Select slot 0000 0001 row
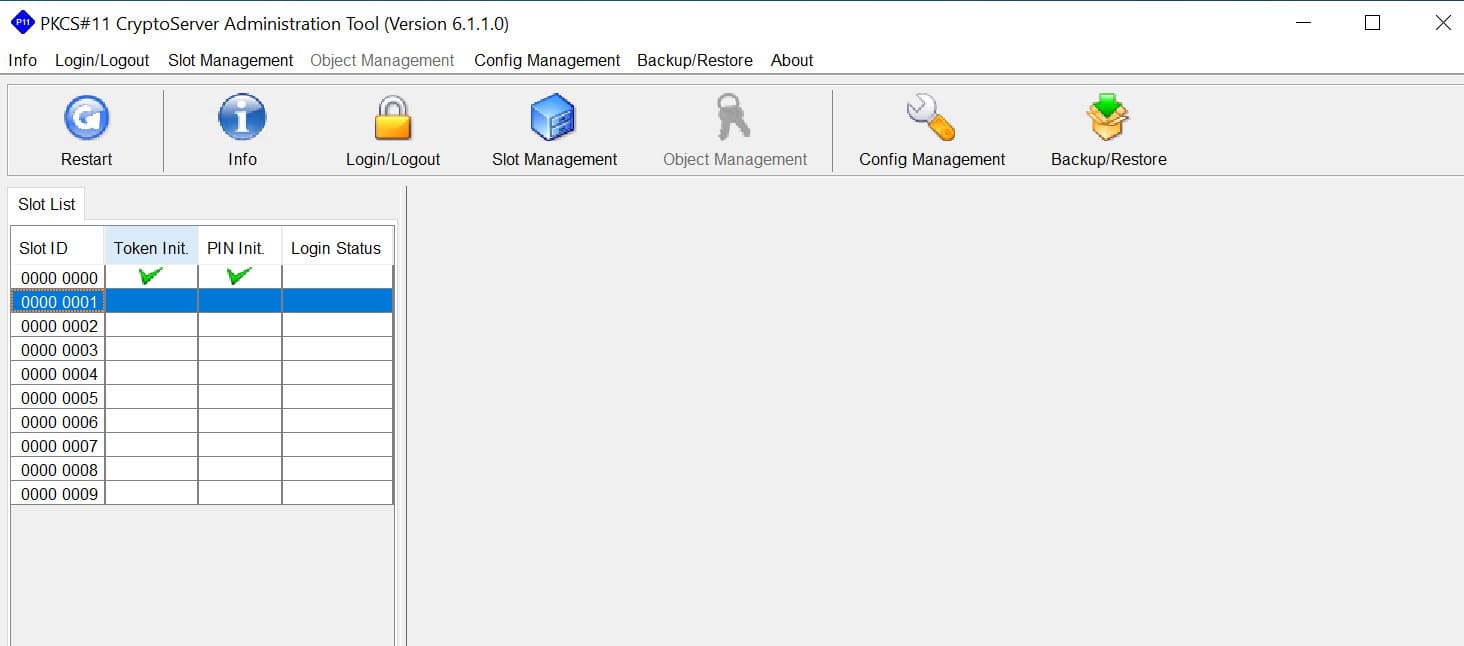1464x646 pixels. click(x=202, y=301)
